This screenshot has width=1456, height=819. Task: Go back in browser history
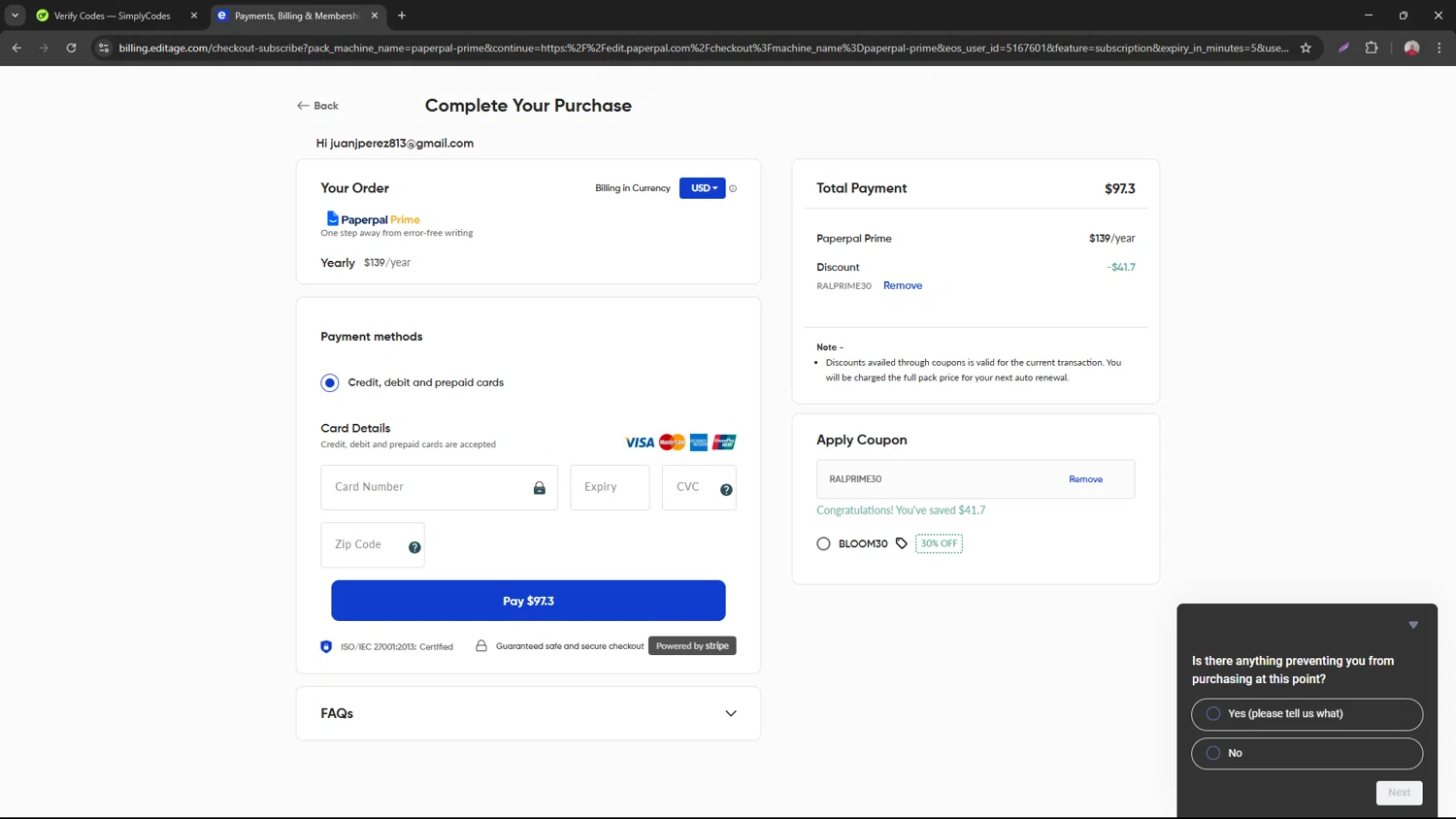pyautogui.click(x=17, y=48)
